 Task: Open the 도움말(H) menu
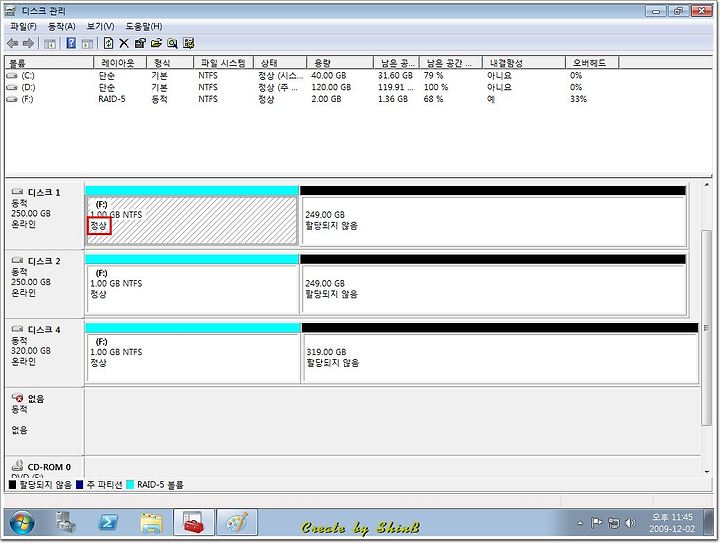[144, 27]
